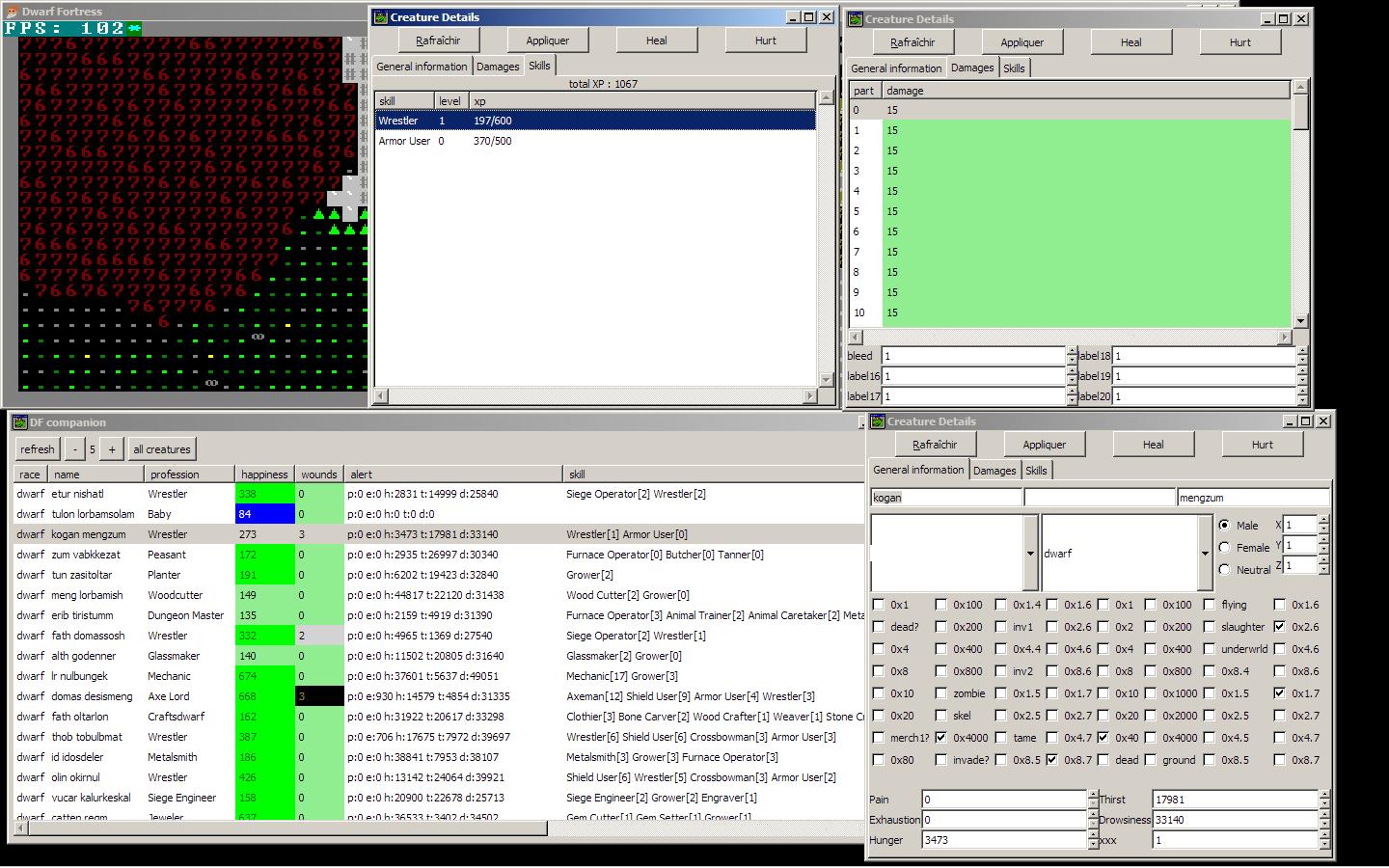Viewport: 1389px width, 868px height.
Task: Check the slaughter checkbox
Action: click(x=1209, y=627)
